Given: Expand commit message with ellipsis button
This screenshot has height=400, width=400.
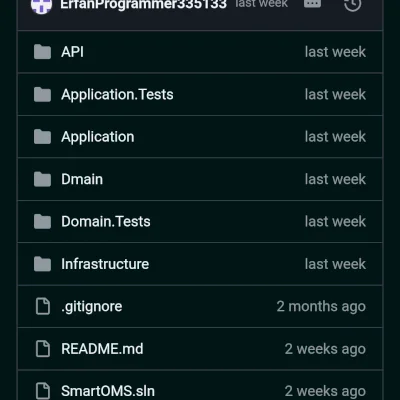Looking at the screenshot, I should (x=312, y=3).
